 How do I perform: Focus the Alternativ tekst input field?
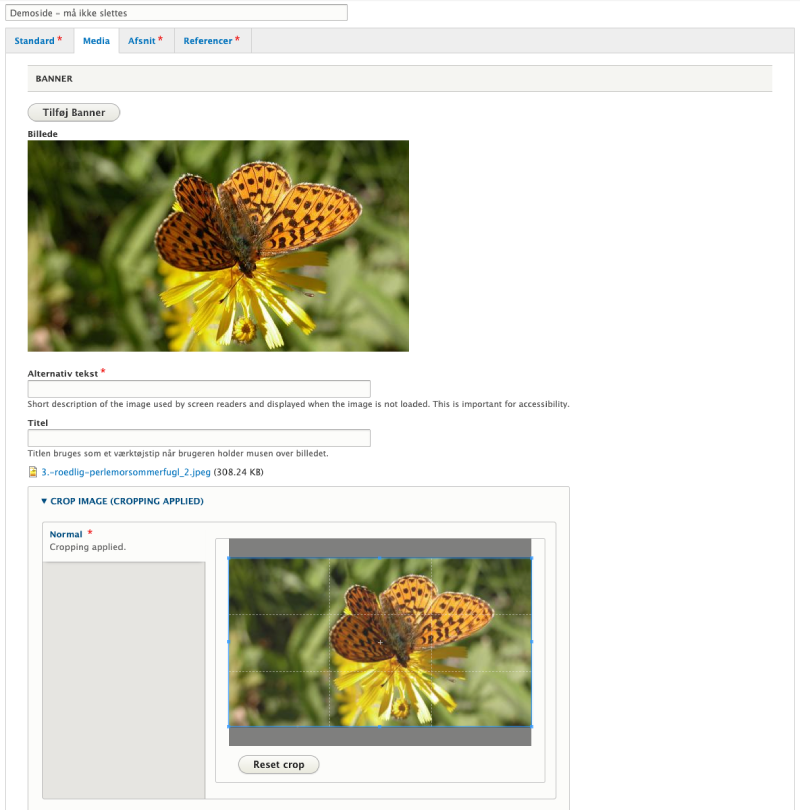(x=199, y=389)
